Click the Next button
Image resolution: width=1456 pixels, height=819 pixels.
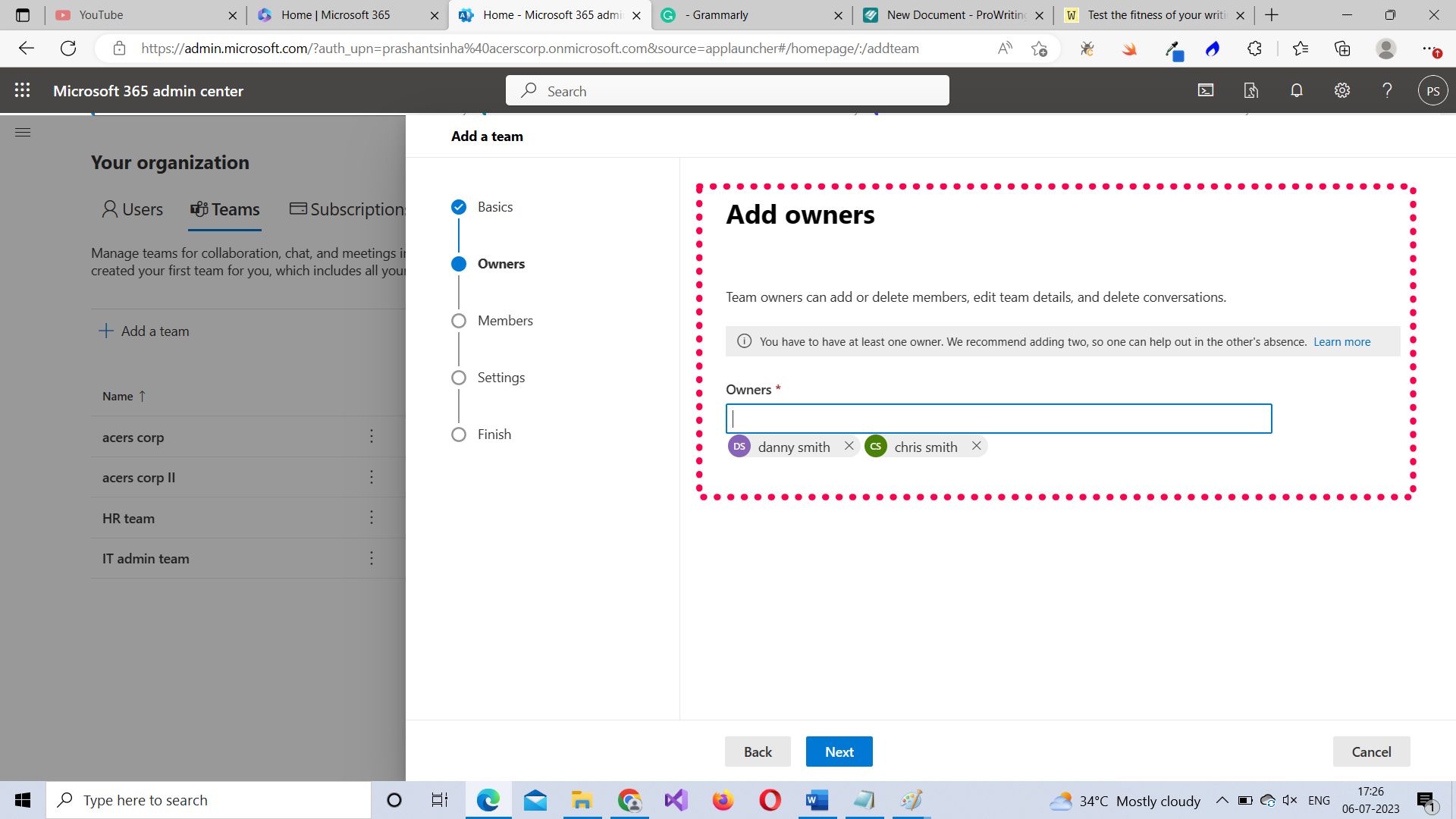pos(839,752)
